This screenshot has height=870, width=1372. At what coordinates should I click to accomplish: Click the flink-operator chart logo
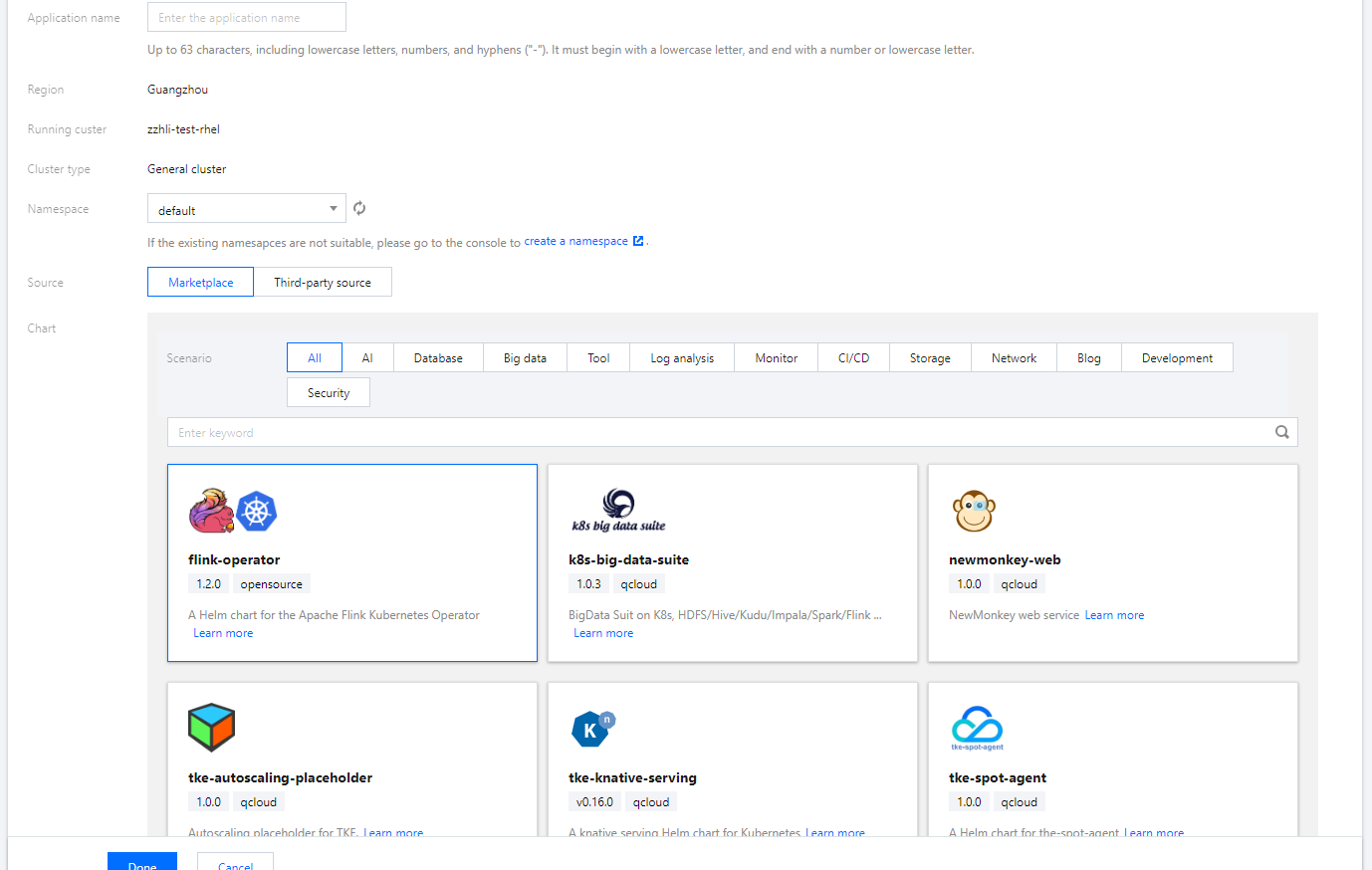point(233,512)
